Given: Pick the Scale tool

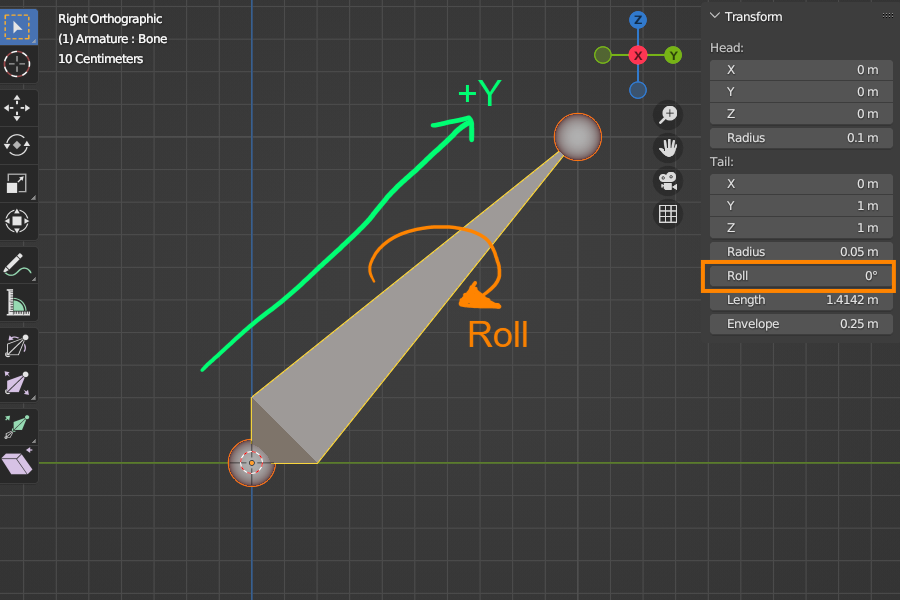Looking at the screenshot, I should tap(18, 183).
